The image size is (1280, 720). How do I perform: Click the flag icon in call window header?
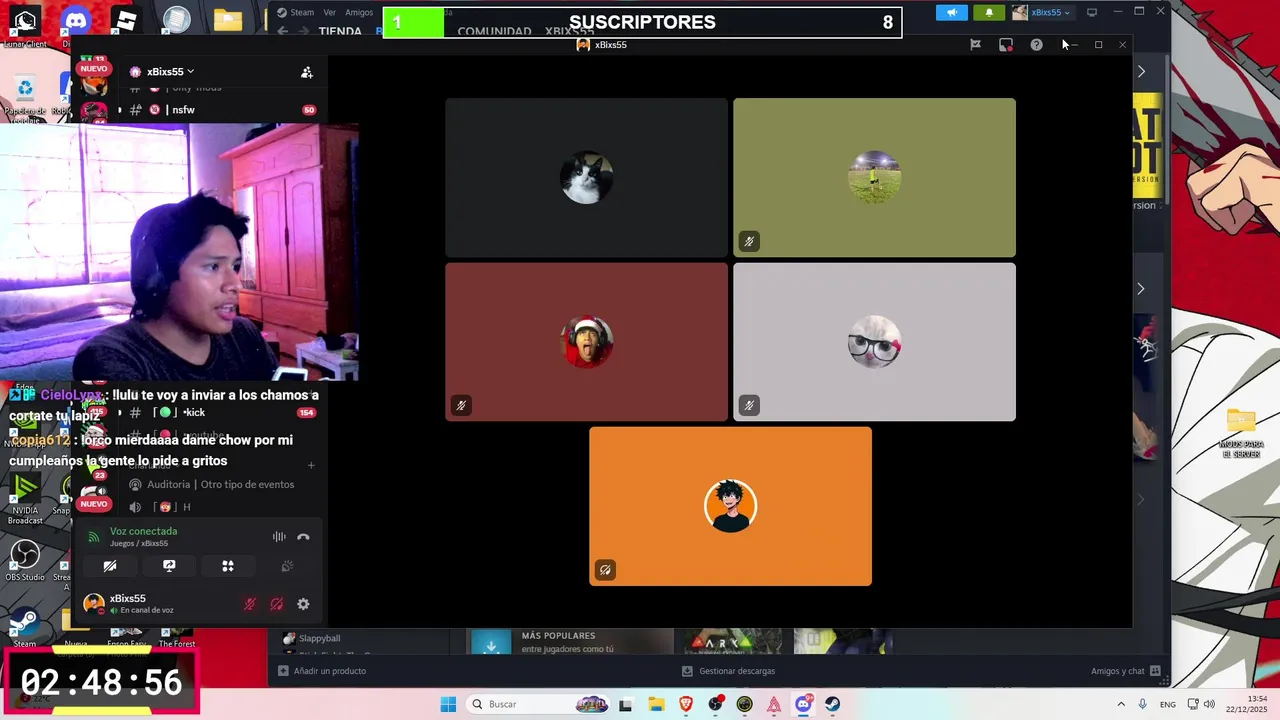click(975, 44)
